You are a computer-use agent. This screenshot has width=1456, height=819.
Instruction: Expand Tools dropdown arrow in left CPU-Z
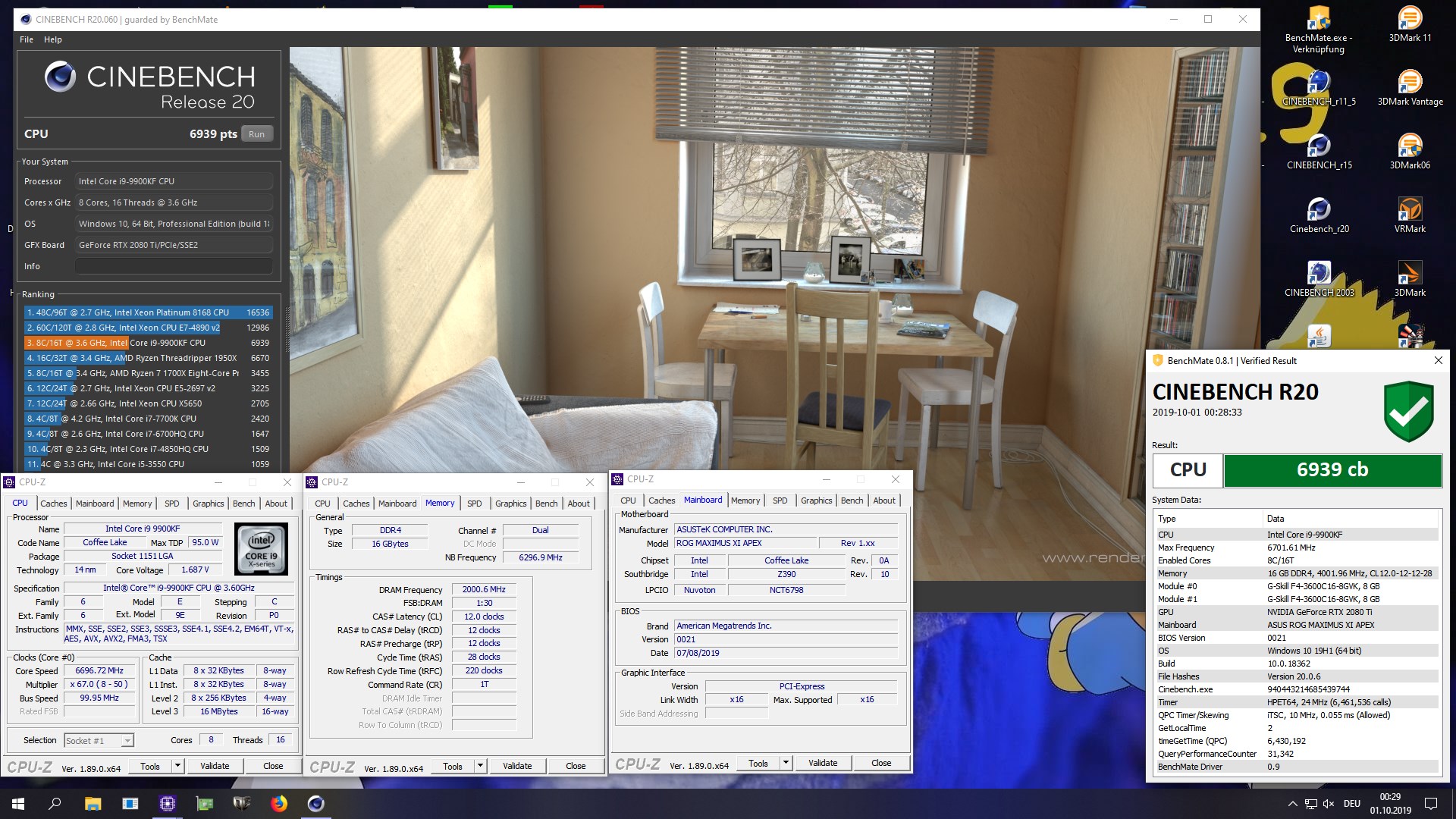tap(177, 766)
